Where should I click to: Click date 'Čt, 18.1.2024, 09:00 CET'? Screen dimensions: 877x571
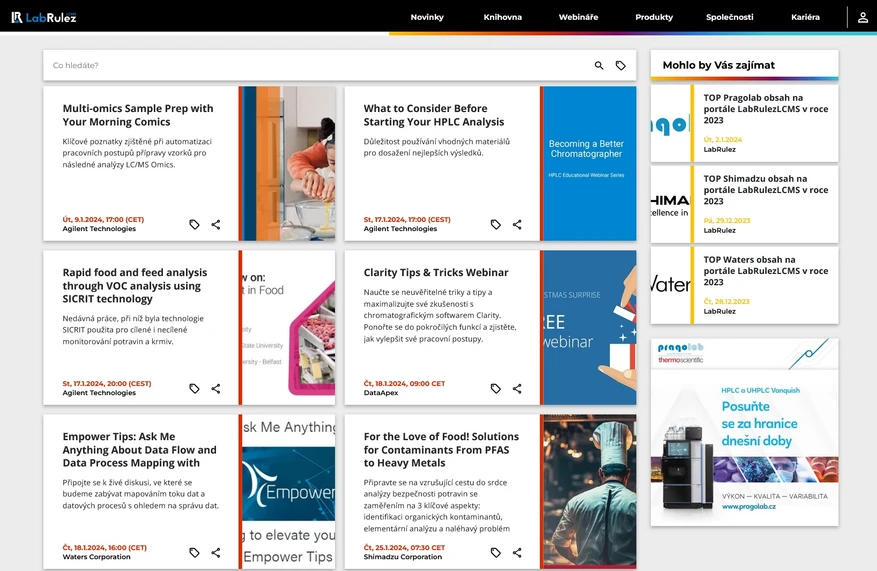404,384
